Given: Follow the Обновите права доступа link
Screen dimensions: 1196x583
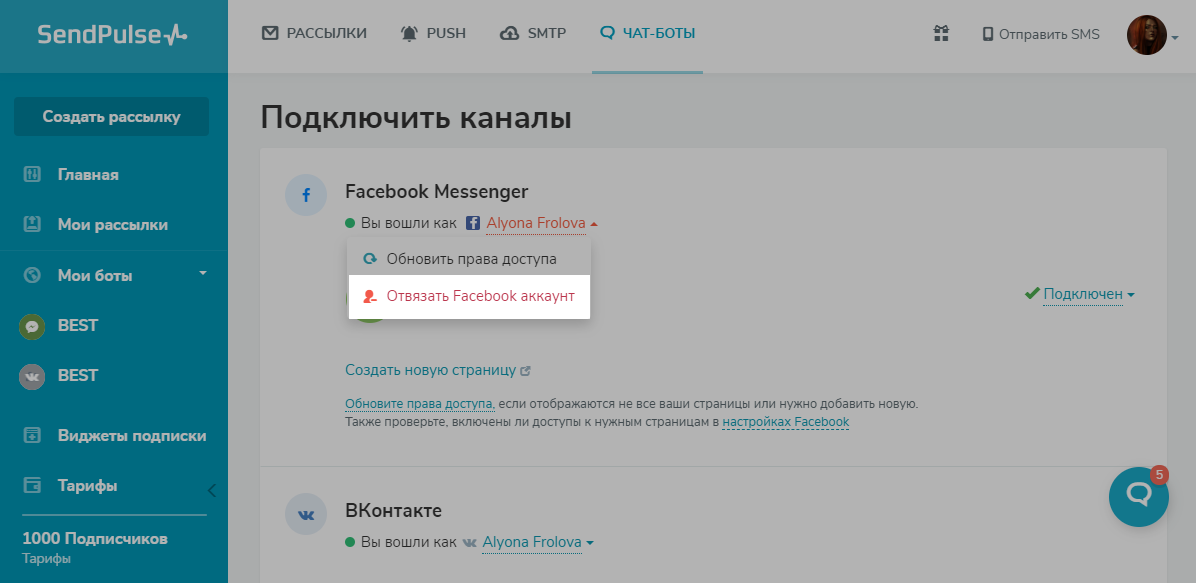Looking at the screenshot, I should (x=420, y=404).
